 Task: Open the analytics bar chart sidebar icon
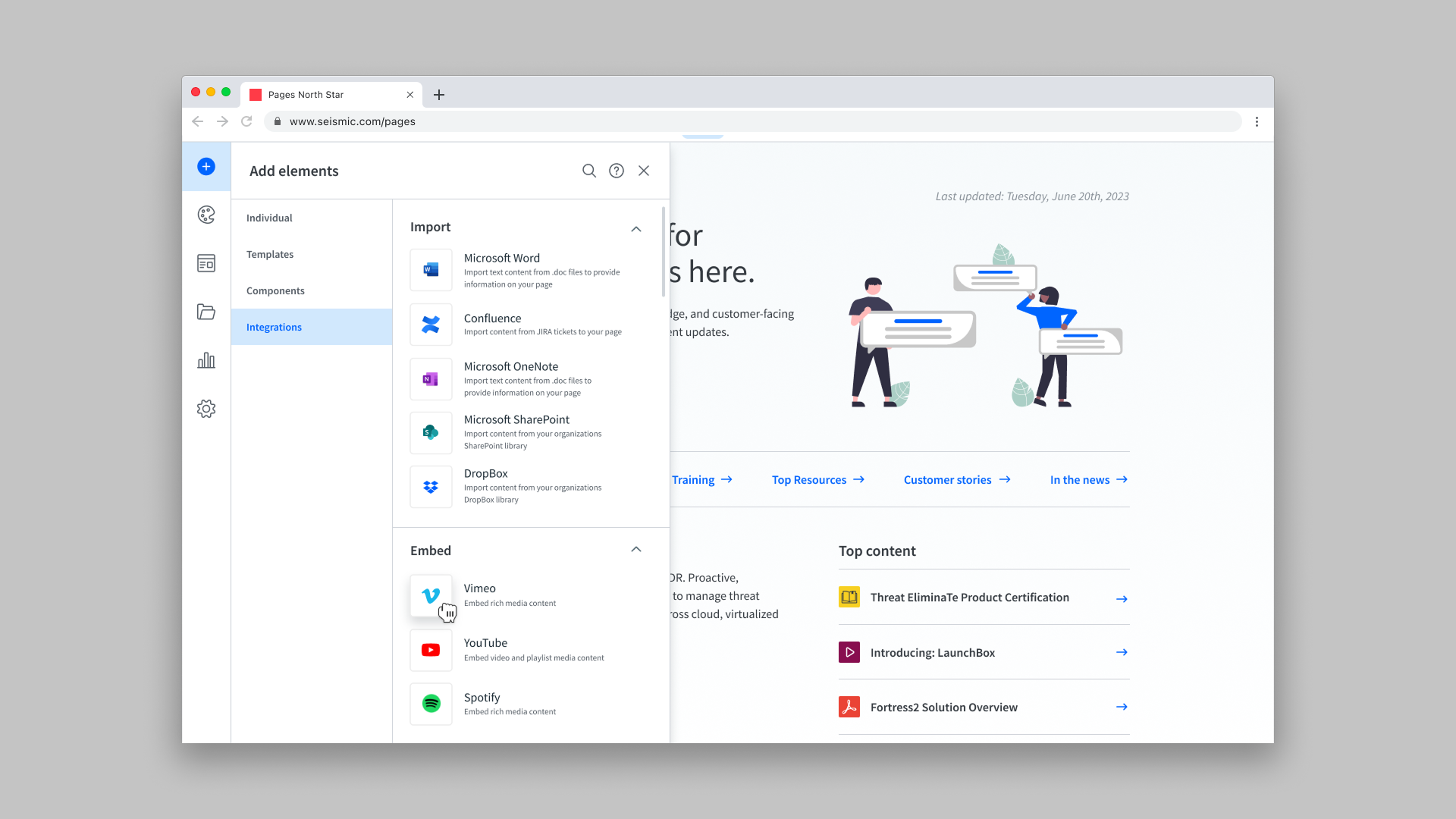(206, 360)
